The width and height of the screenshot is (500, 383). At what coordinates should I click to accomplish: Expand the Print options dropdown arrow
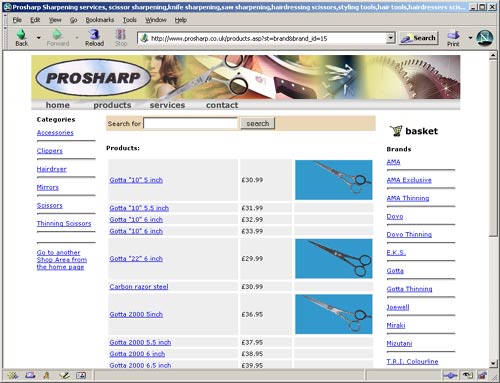point(470,38)
